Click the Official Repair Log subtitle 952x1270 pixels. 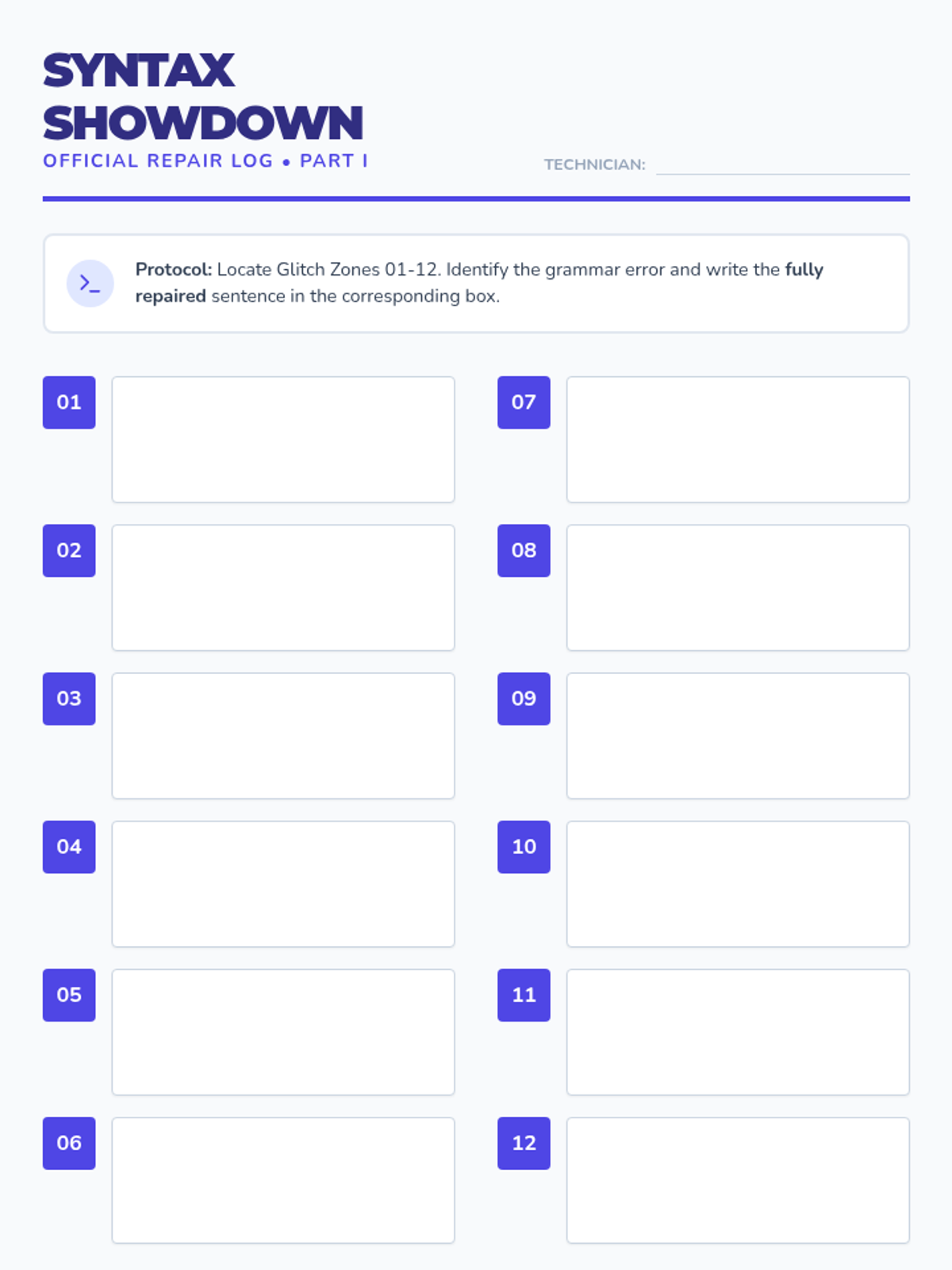(x=205, y=161)
